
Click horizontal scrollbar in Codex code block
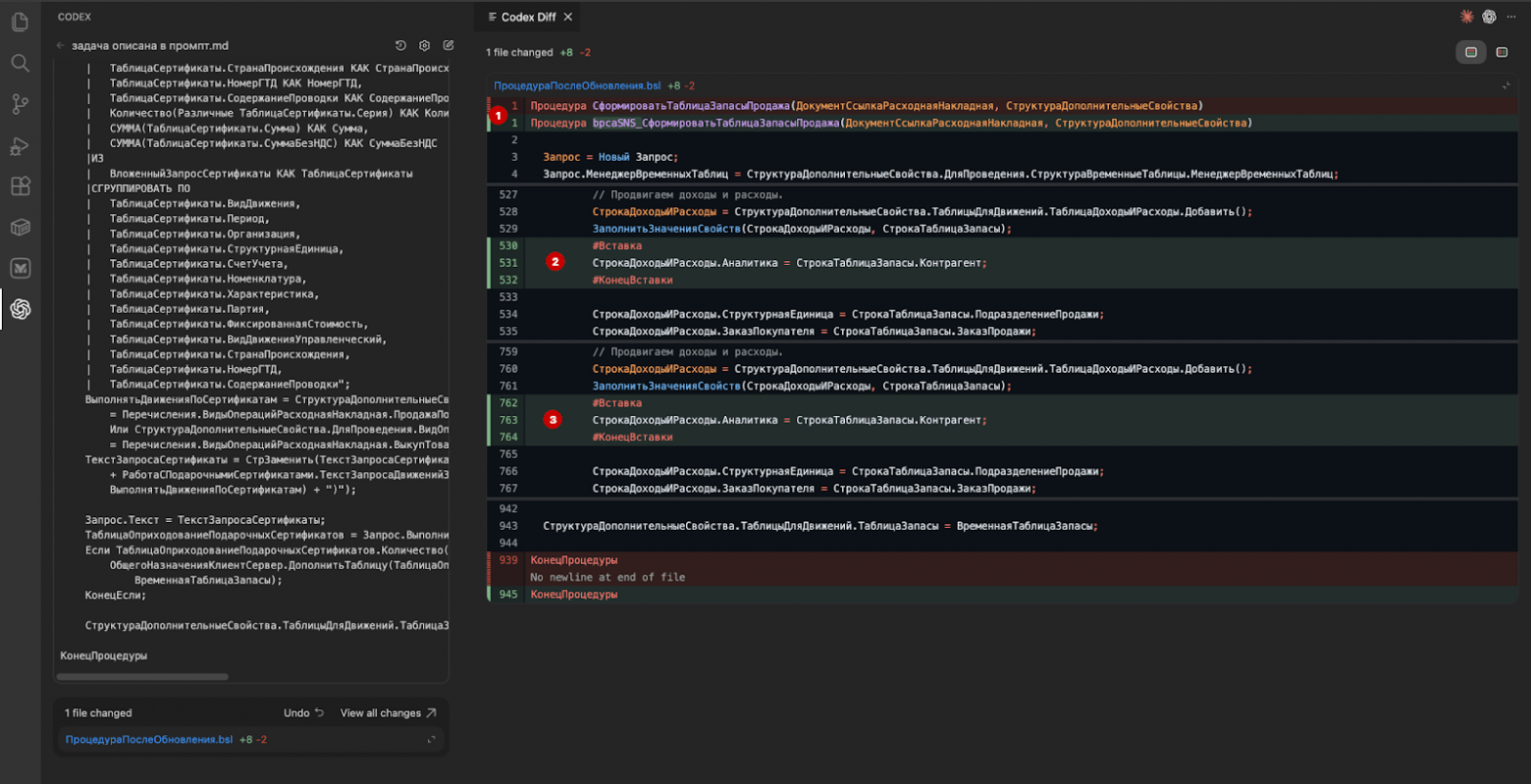[142, 677]
